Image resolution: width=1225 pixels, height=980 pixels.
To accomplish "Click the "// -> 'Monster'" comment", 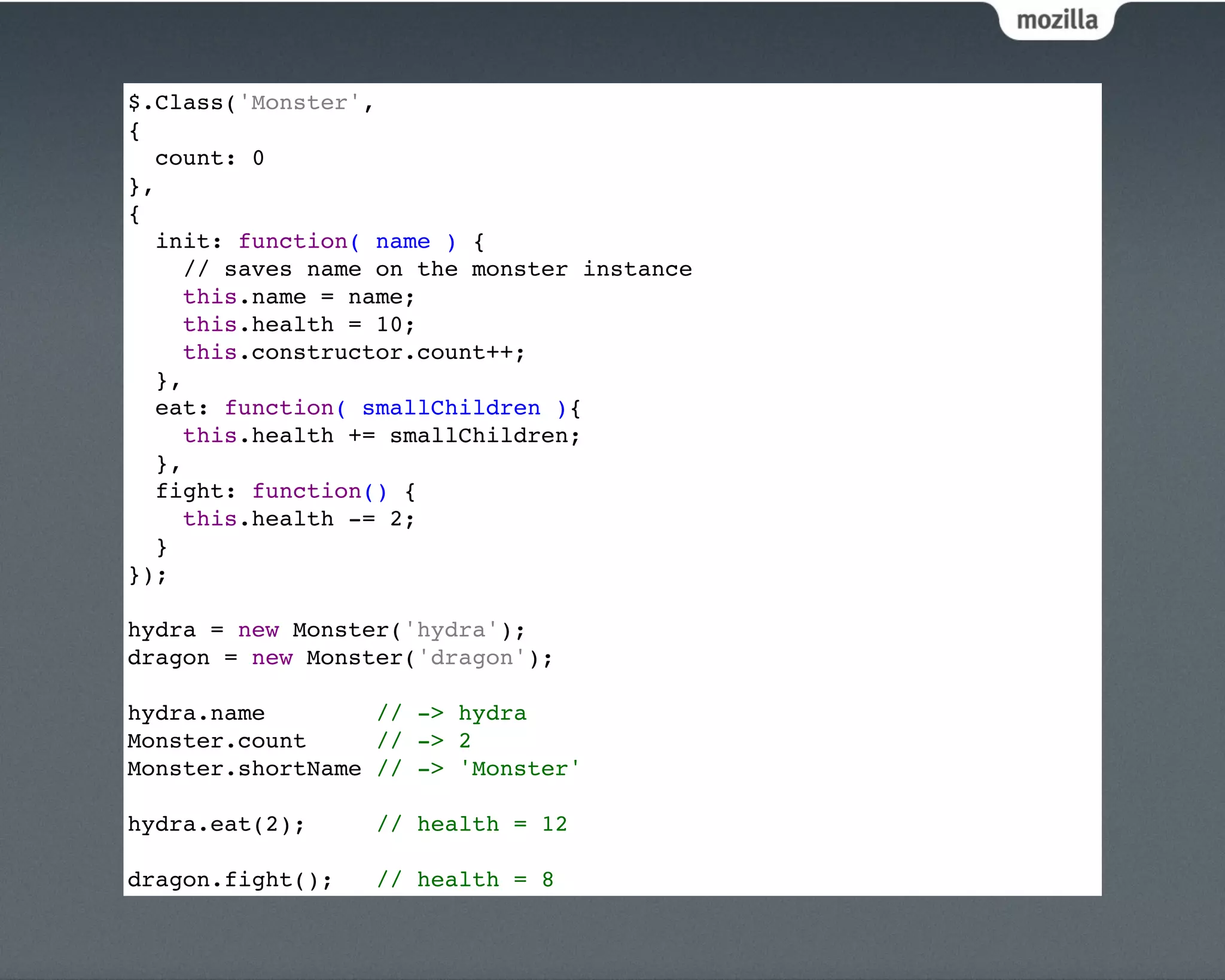I will [x=479, y=769].
